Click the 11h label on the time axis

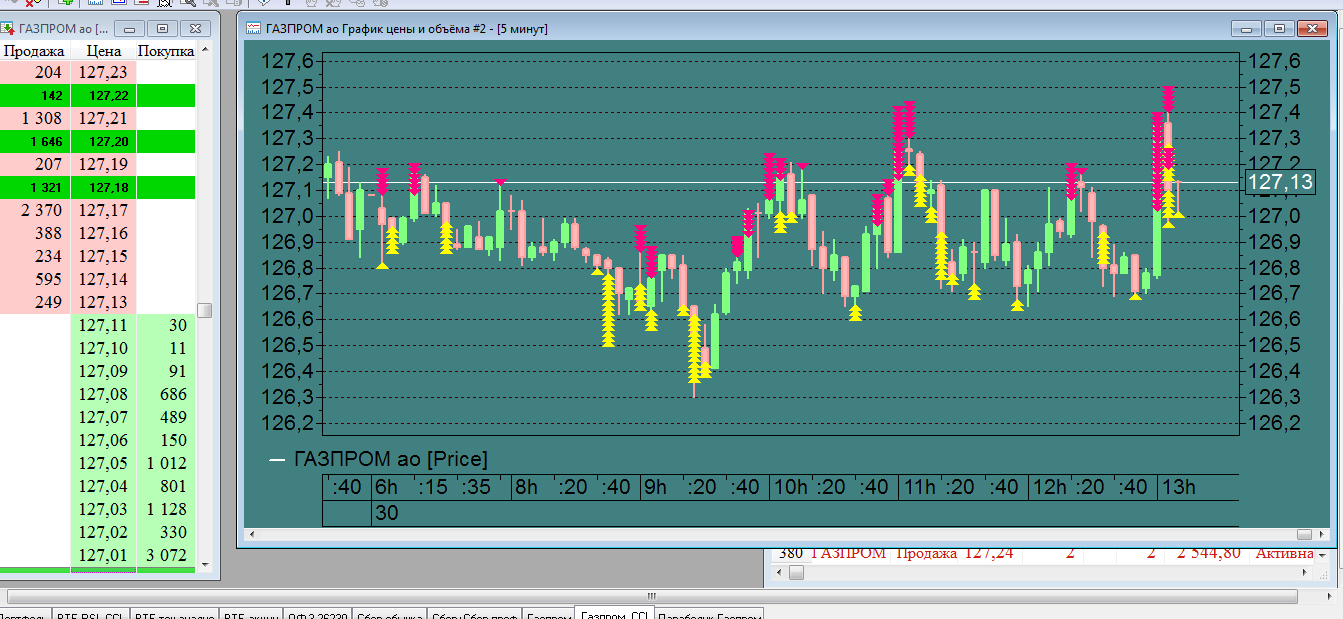click(919, 488)
